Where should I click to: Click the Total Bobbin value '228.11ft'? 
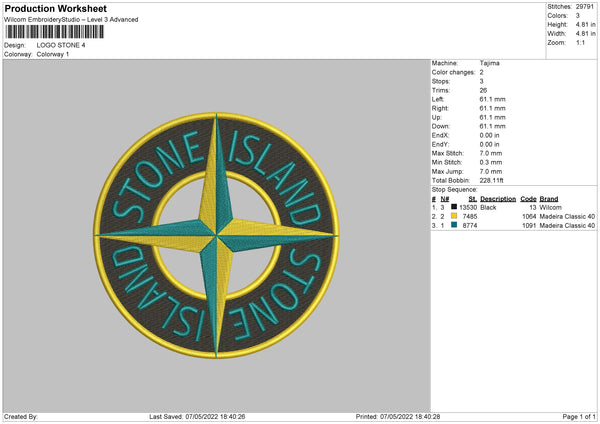491,181
